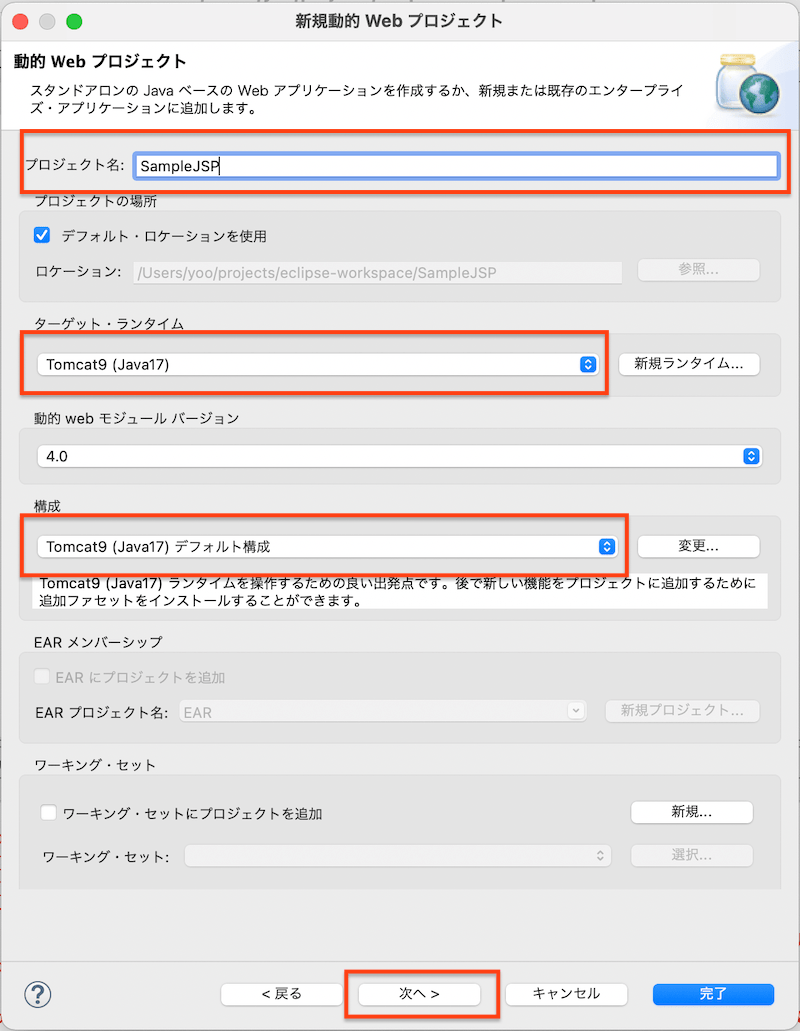The image size is (800, 1031).
Task: Click the 動的 Web プロジェクト heading text
Action: click(x=100, y=62)
